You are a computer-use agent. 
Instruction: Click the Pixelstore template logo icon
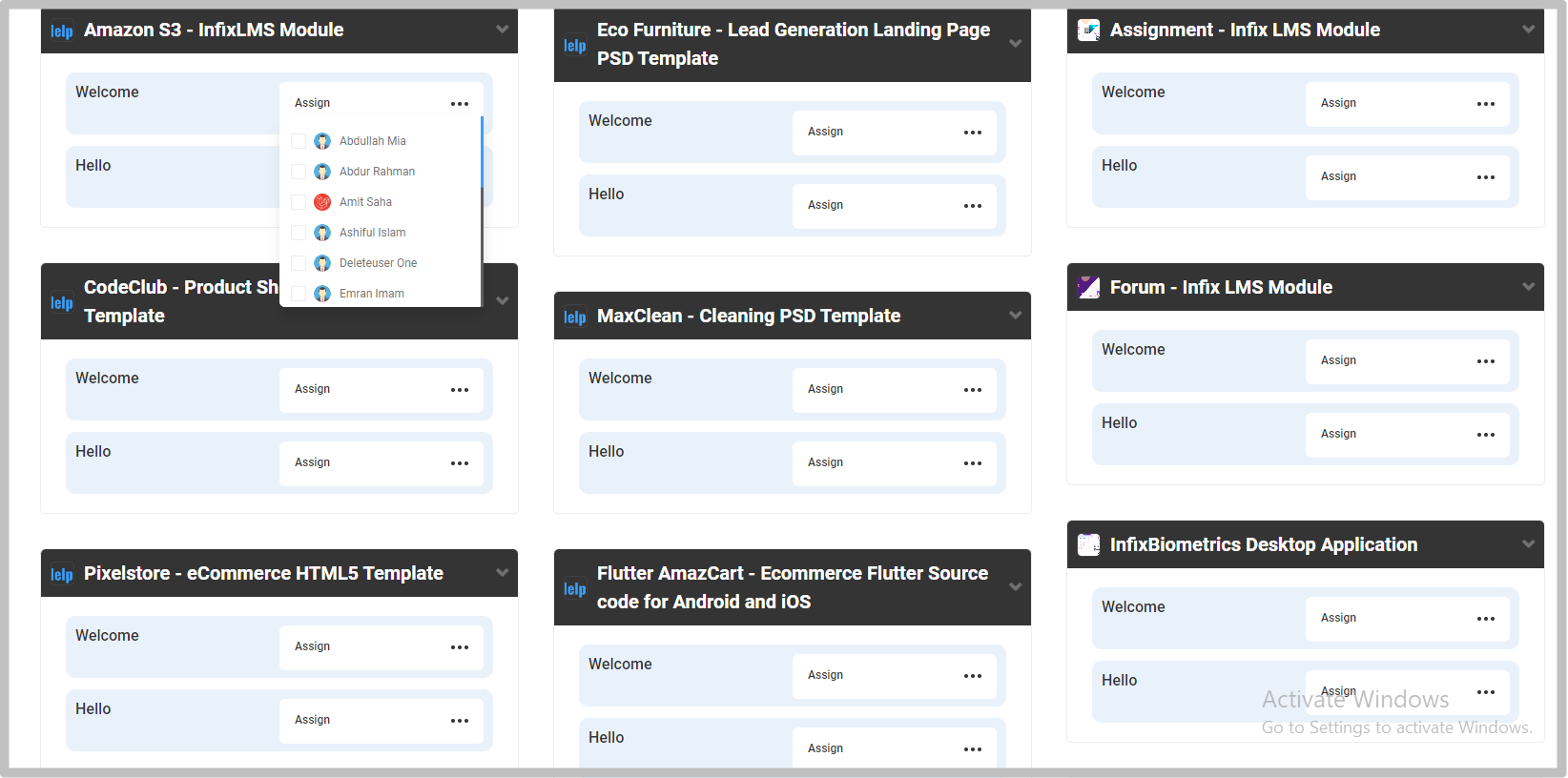[62, 574]
